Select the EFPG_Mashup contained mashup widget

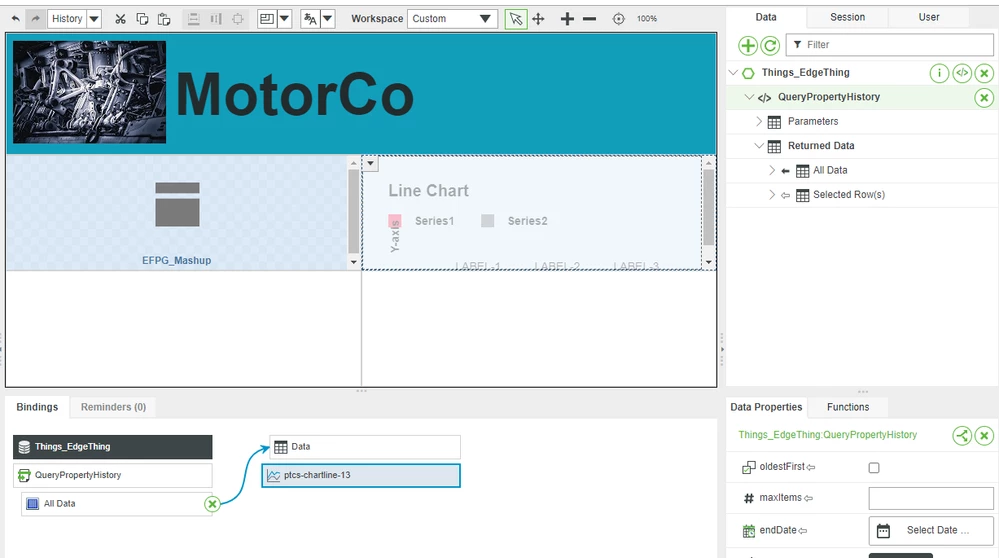pyautogui.click(x=177, y=213)
